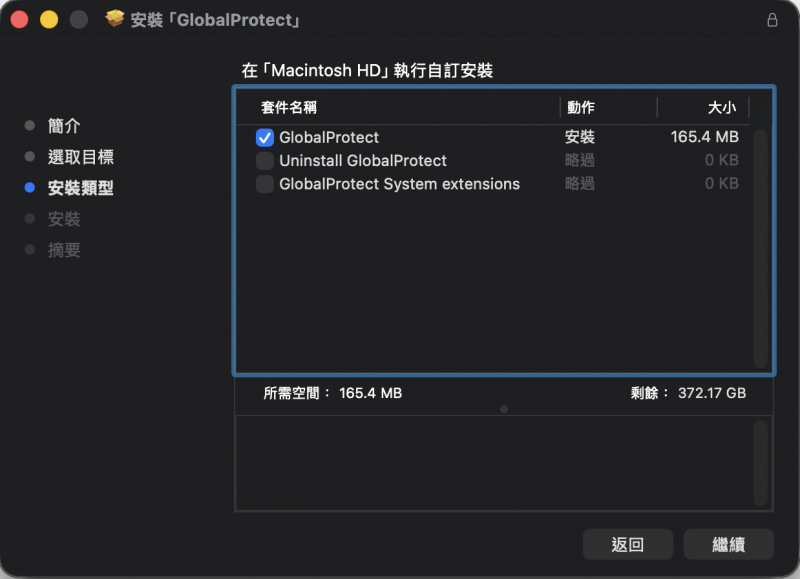Click the grey dot beside 選取目標
Screen dimensions: 800x579
tap(30, 157)
